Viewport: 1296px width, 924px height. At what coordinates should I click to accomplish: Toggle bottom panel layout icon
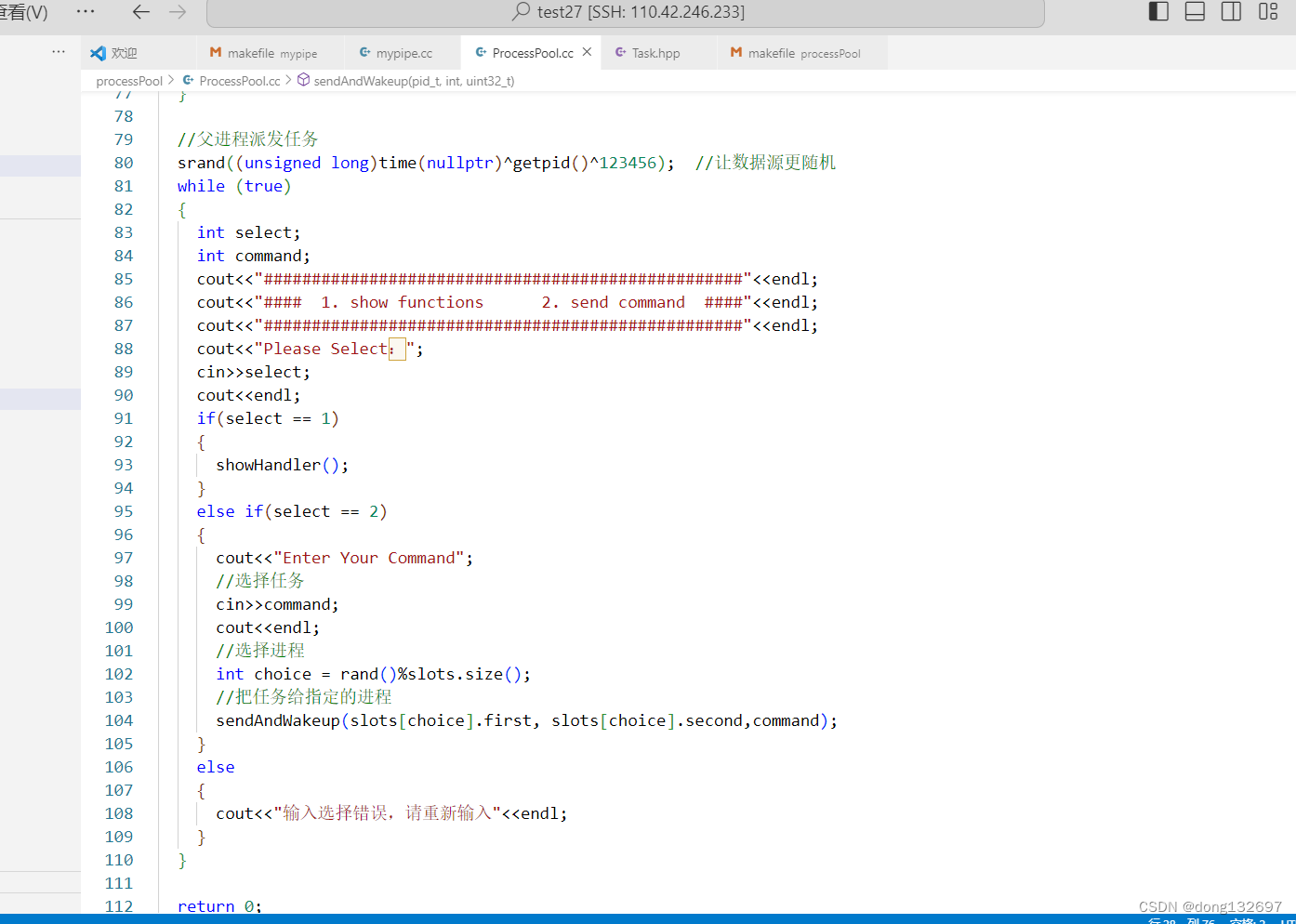(1195, 11)
